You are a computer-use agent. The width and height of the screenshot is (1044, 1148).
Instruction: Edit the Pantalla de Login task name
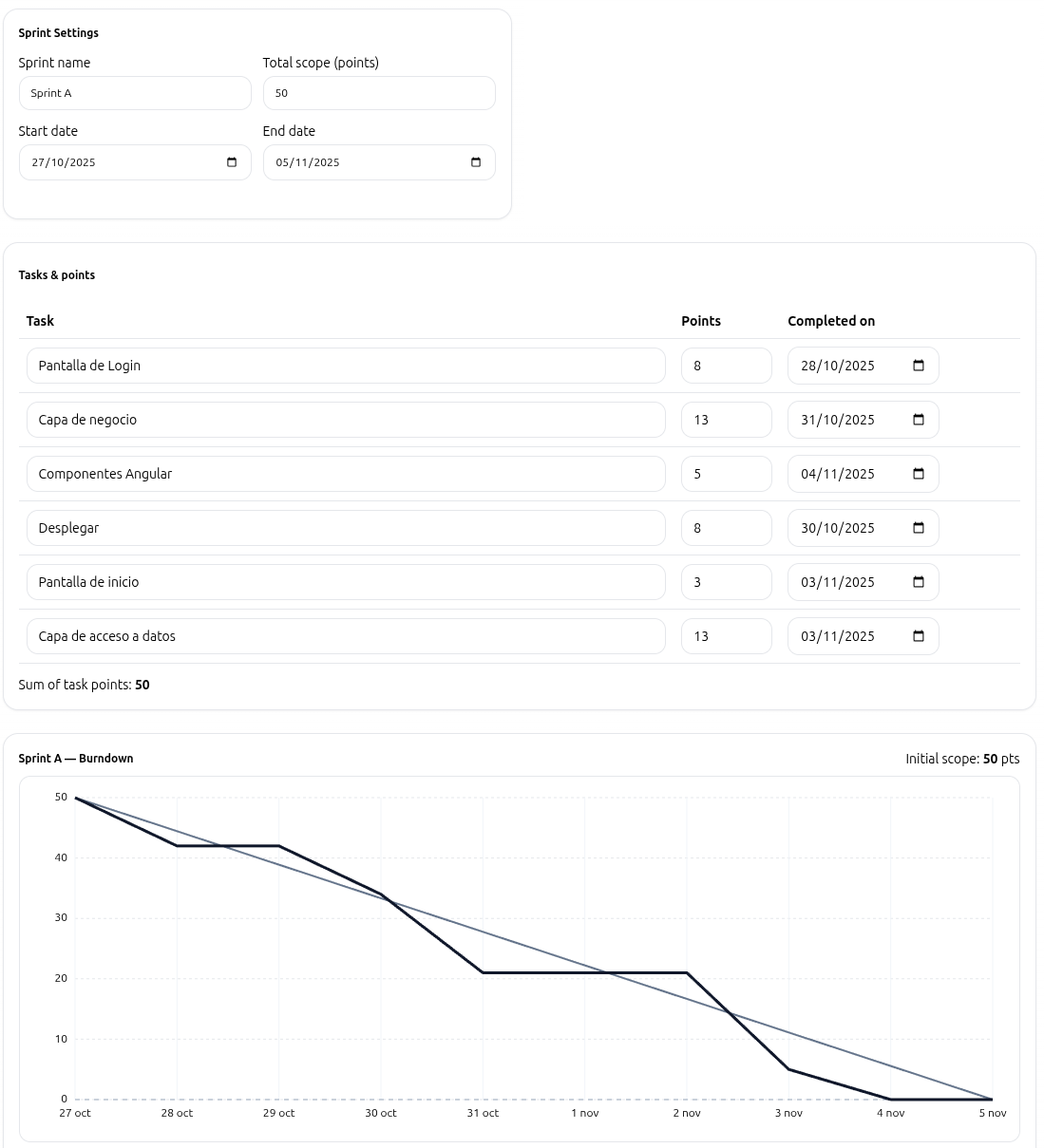pyautogui.click(x=346, y=366)
